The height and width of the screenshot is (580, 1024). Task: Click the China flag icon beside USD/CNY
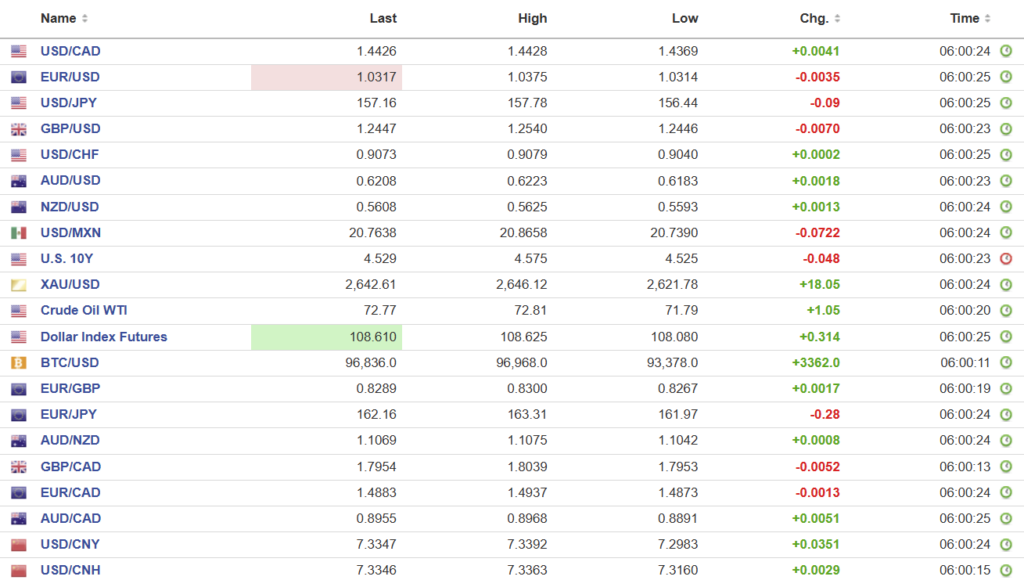pos(18,545)
